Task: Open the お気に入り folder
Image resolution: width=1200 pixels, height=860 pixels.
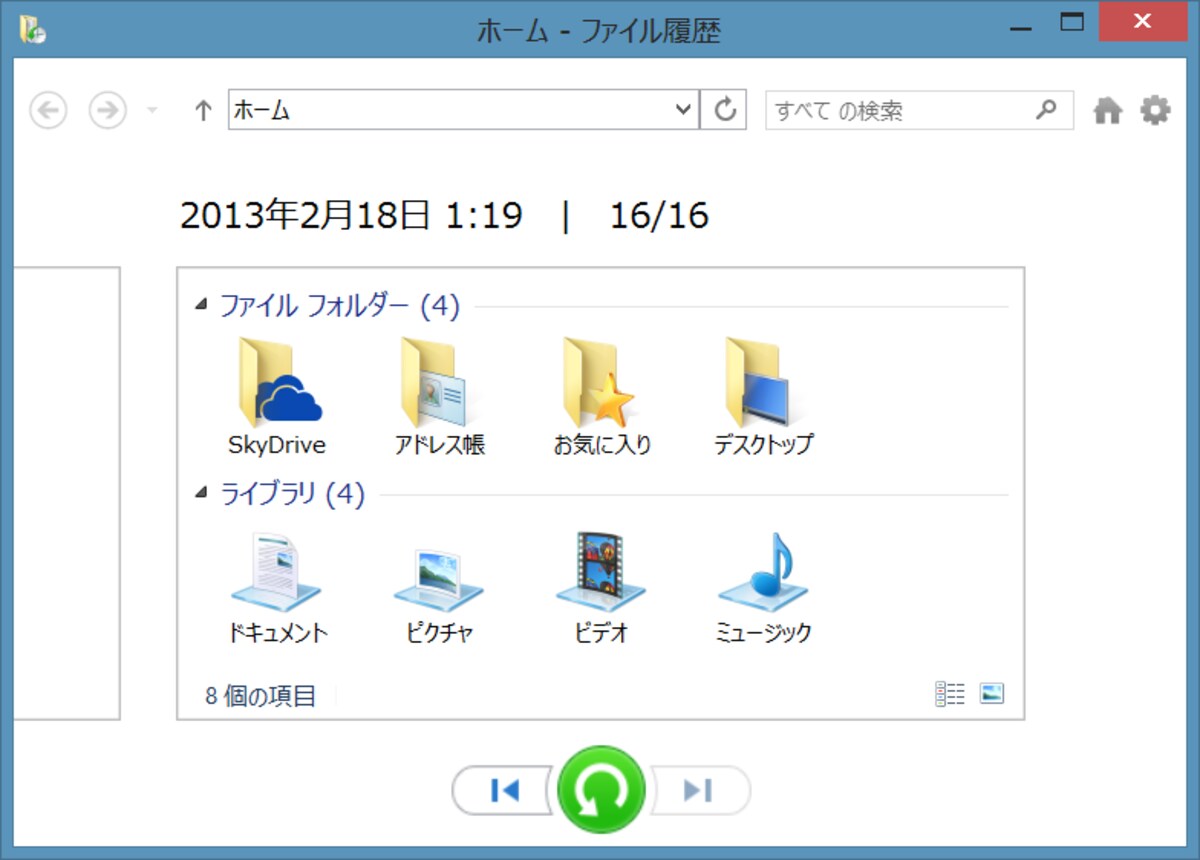Action: pos(602,397)
